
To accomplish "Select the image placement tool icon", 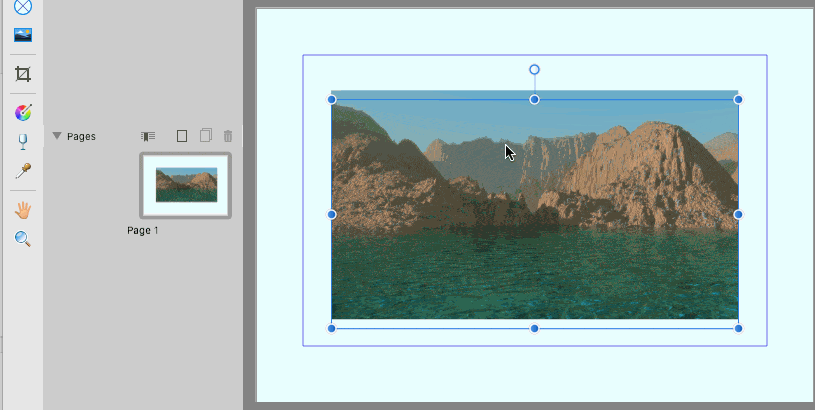I will point(23,35).
